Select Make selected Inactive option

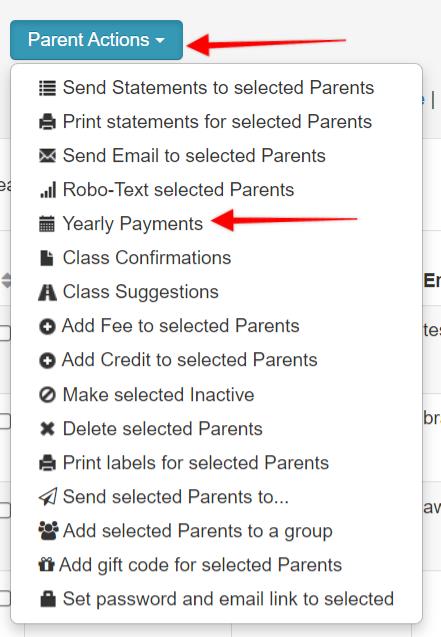click(158, 395)
